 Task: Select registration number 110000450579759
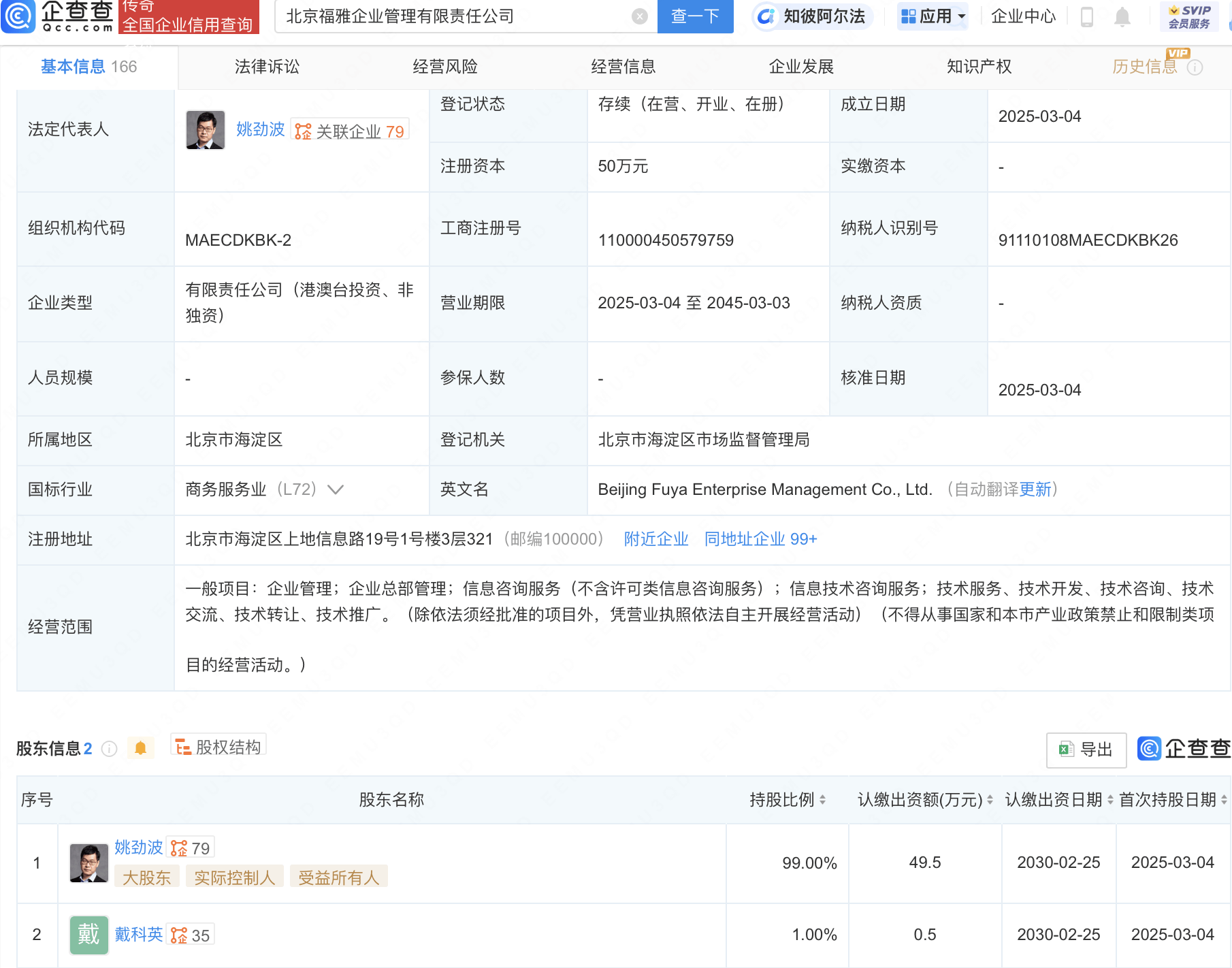[666, 240]
